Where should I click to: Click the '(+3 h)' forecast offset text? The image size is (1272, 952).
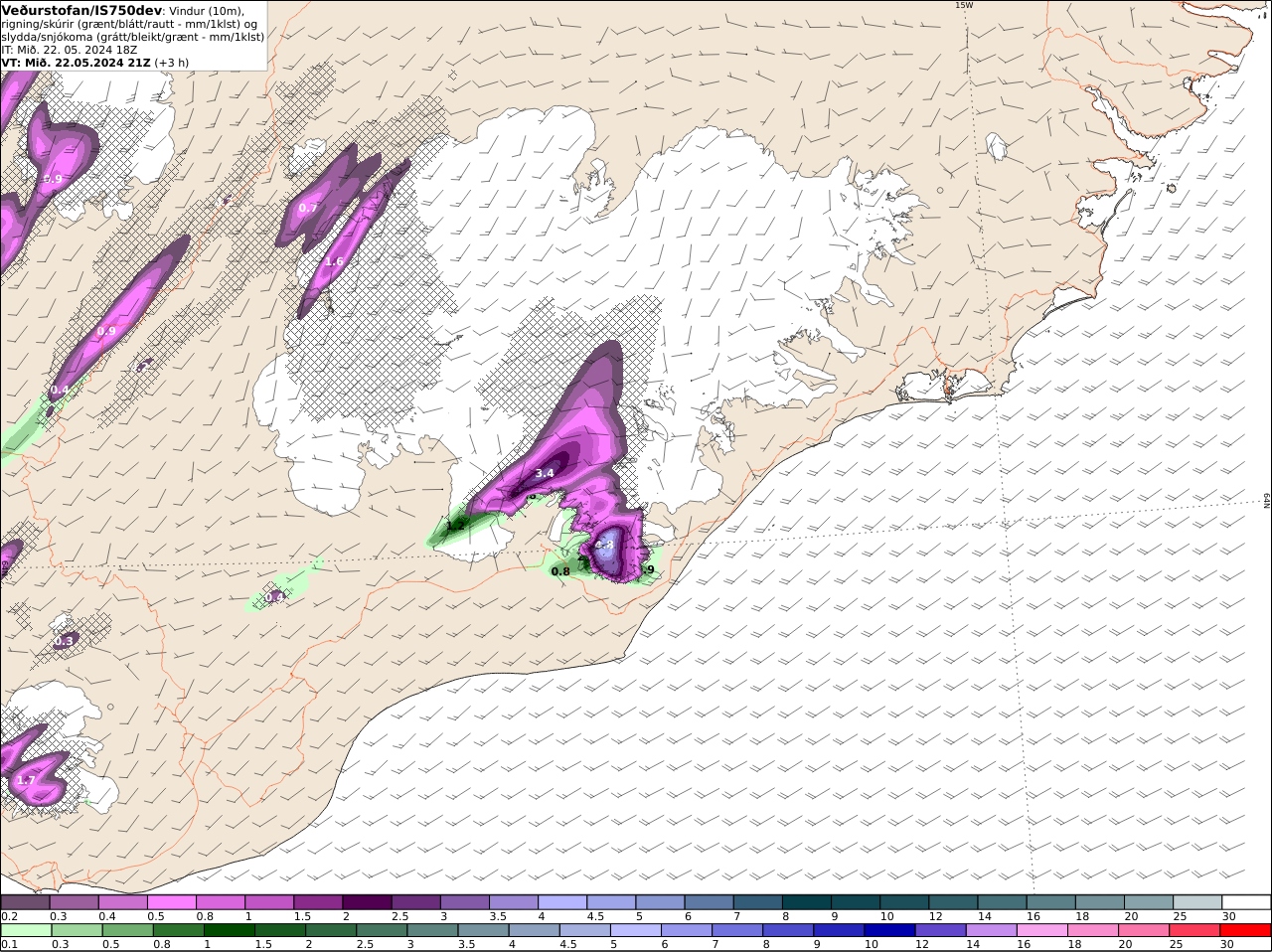pyautogui.click(x=172, y=62)
